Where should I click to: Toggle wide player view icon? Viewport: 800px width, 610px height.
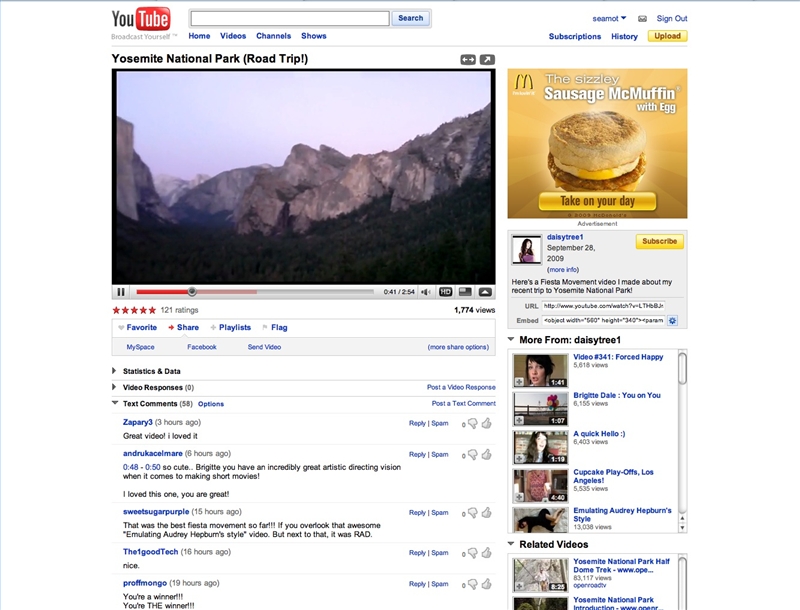pyautogui.click(x=468, y=60)
